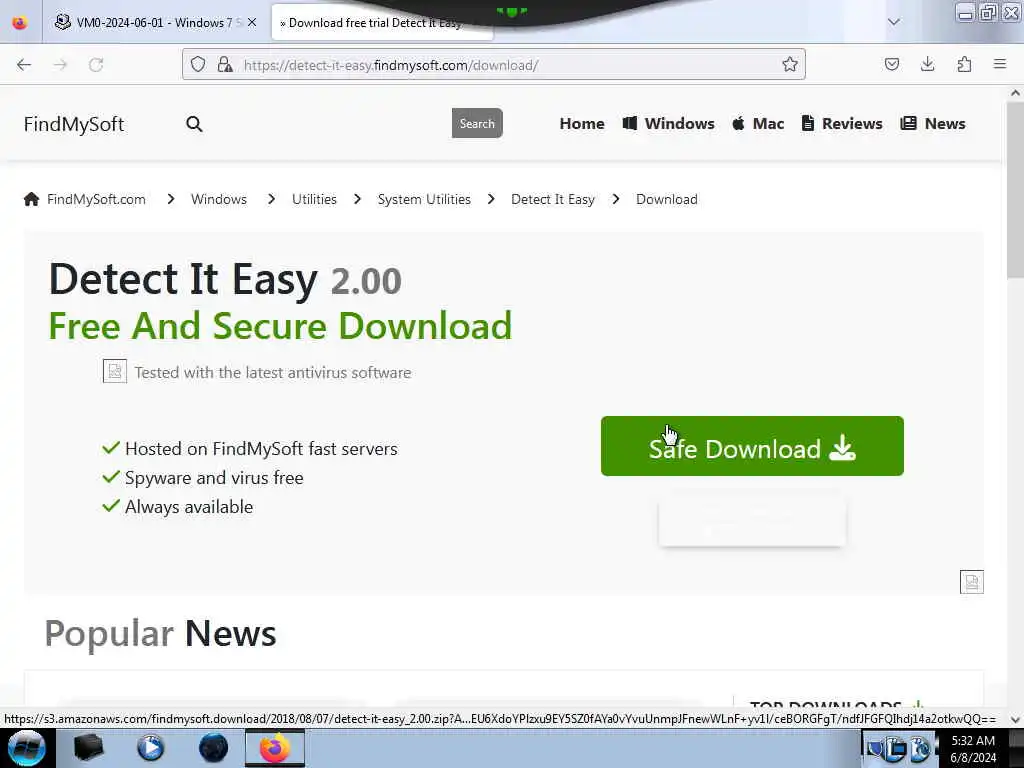Click the browser back arrow

tap(24, 65)
